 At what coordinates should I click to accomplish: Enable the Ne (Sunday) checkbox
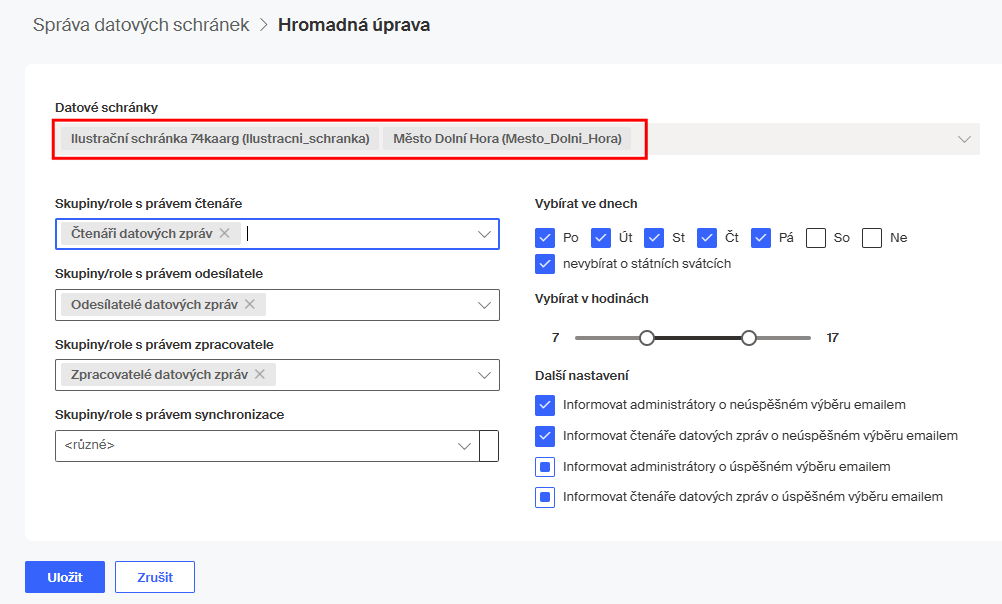coord(872,238)
